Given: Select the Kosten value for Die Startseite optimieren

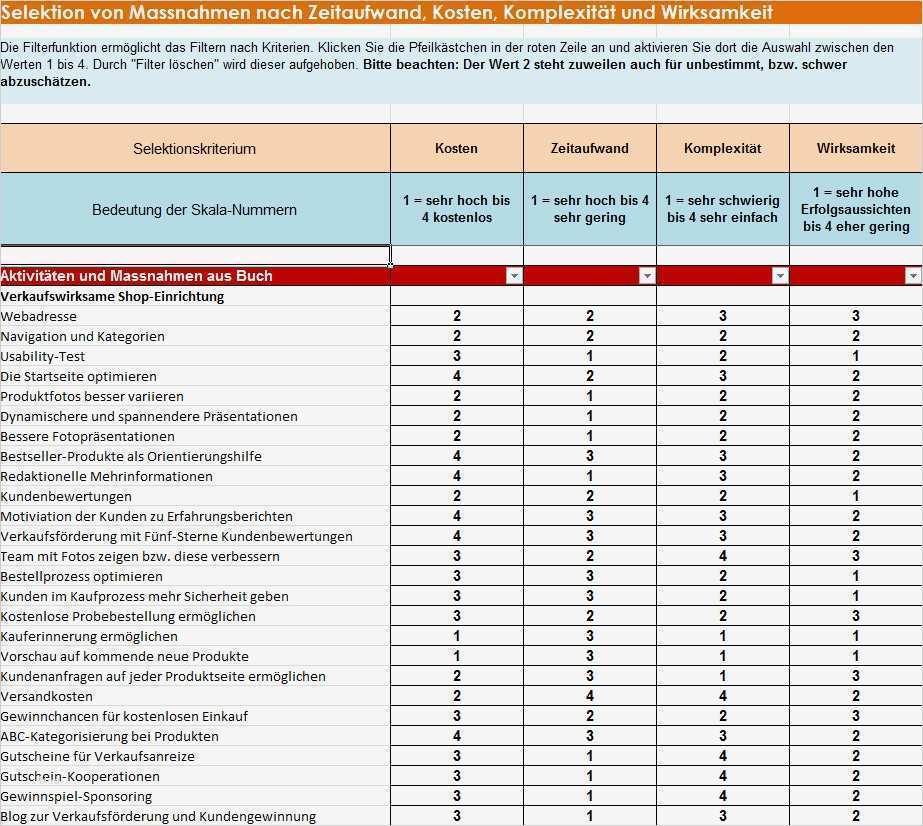Looking at the screenshot, I should coord(456,376).
